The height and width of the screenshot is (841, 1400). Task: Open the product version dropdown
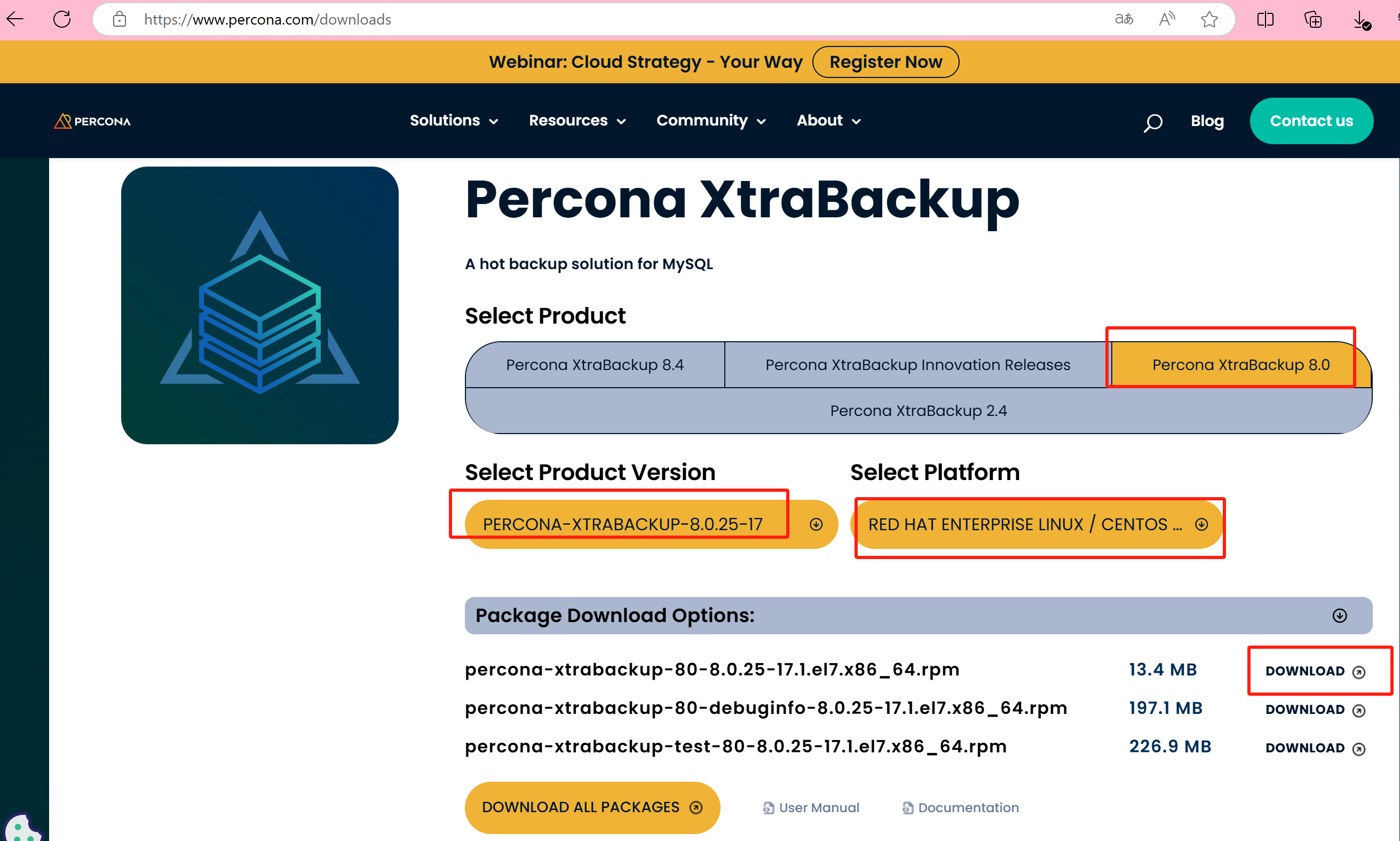tap(650, 524)
